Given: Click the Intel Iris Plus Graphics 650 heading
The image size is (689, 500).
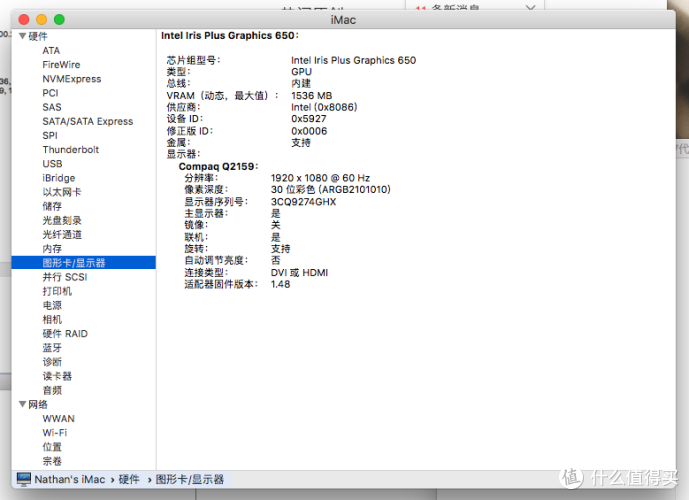Looking at the screenshot, I should click(x=229, y=36).
